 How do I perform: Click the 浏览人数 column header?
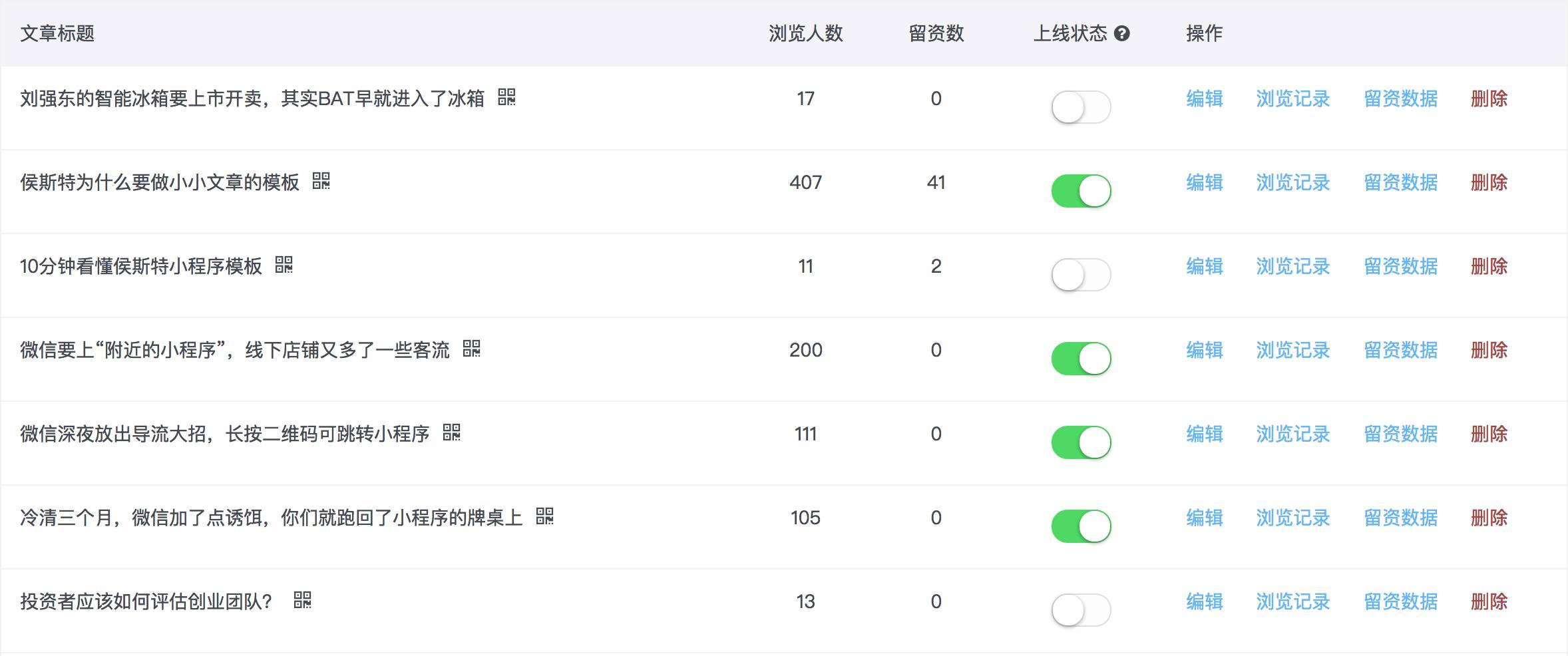click(x=805, y=33)
